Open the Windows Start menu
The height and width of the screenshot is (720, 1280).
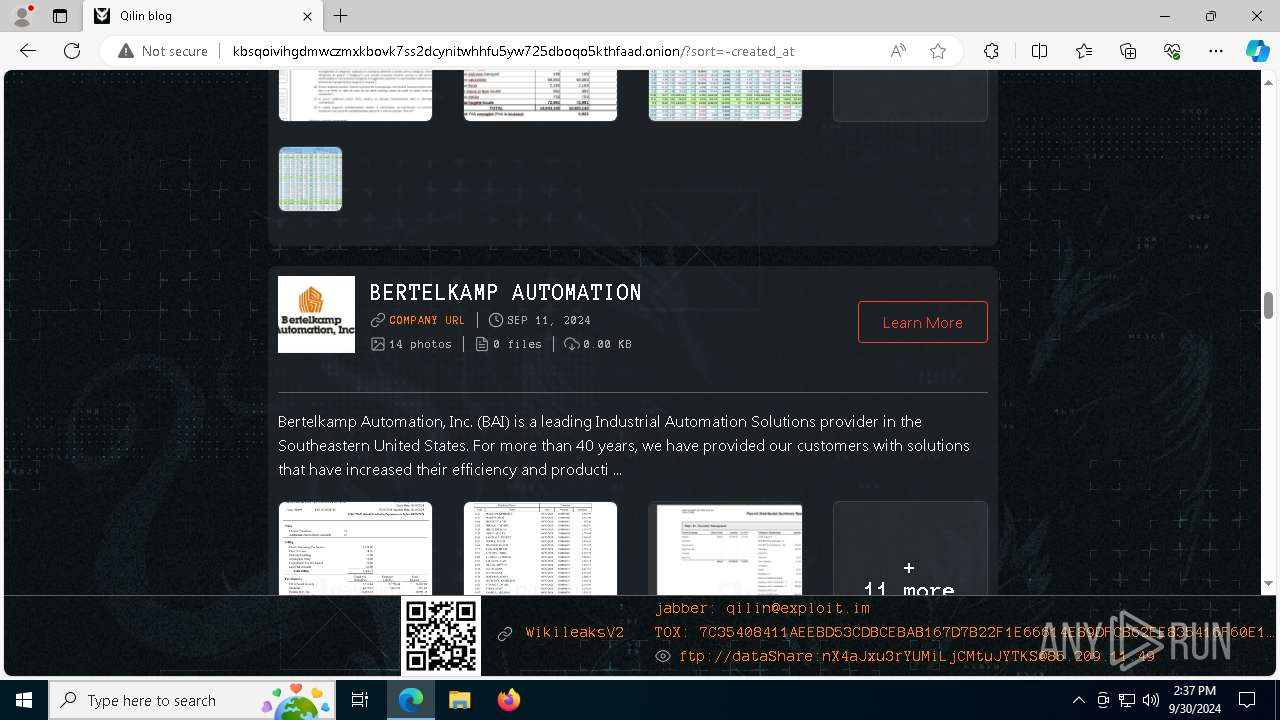tap(24, 700)
